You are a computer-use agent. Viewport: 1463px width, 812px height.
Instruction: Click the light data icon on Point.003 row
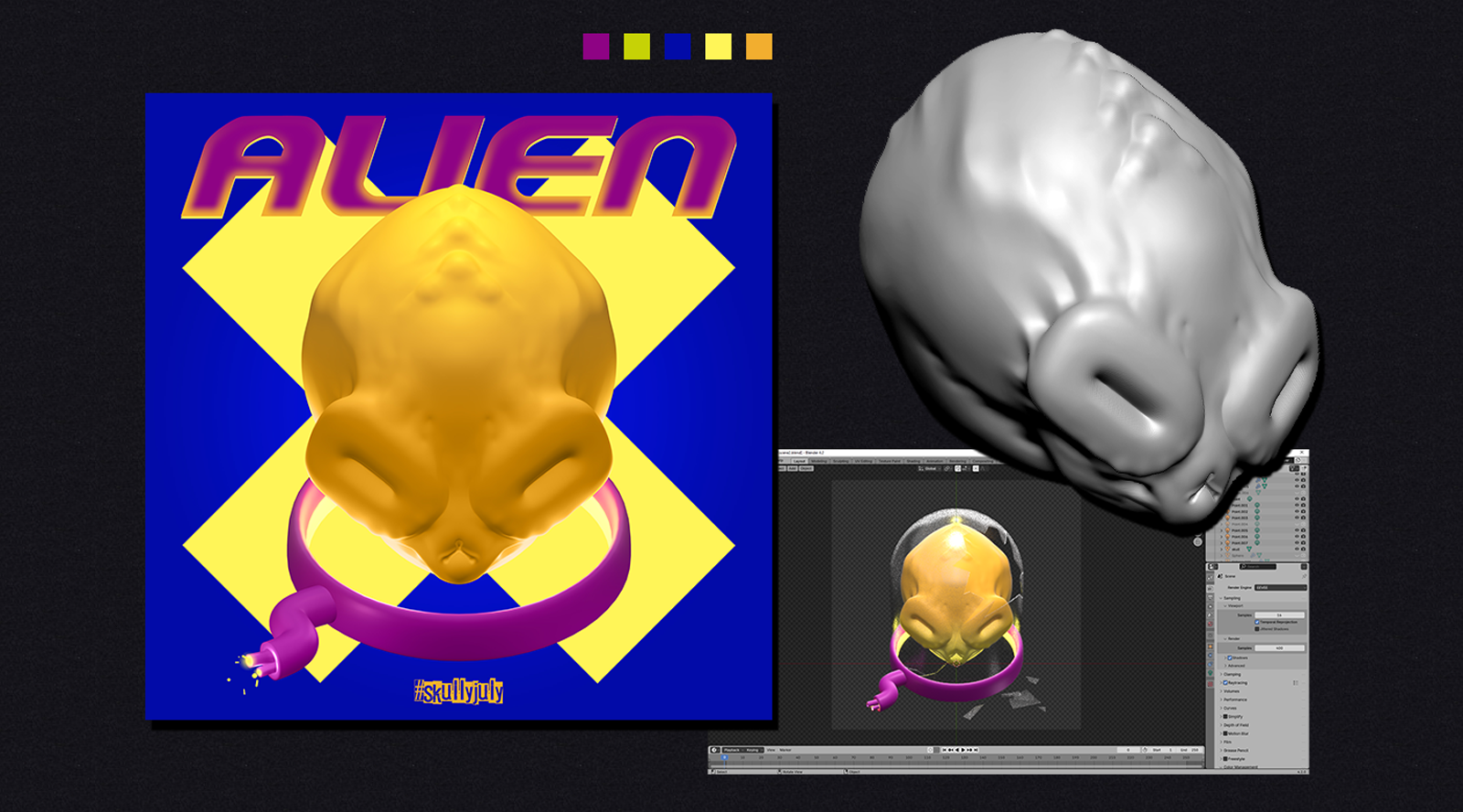[x=1257, y=518]
